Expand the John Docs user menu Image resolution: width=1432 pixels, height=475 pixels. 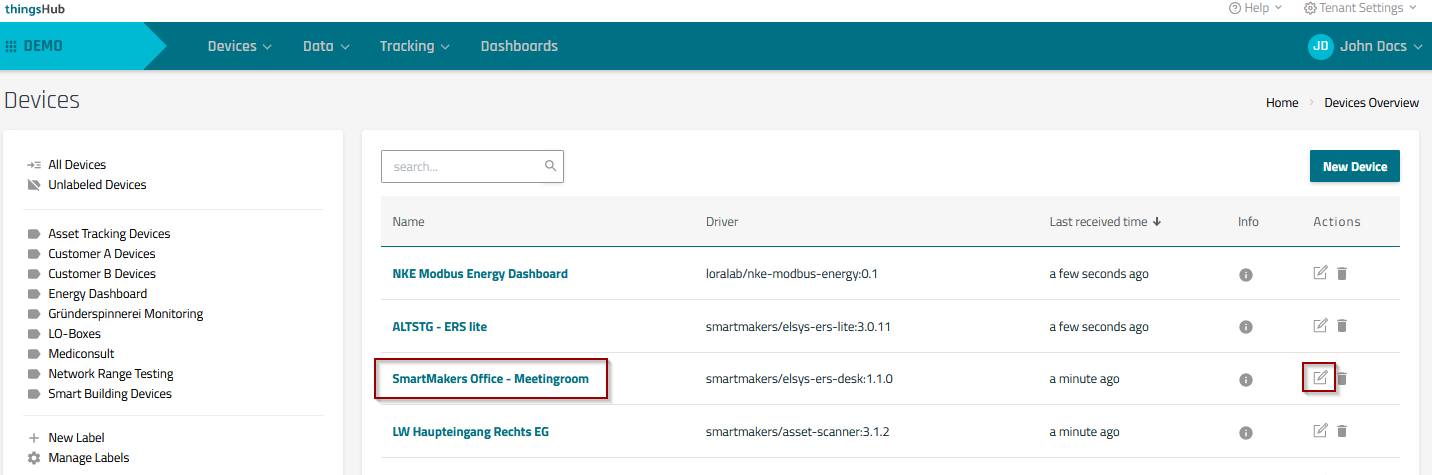click(x=1365, y=46)
